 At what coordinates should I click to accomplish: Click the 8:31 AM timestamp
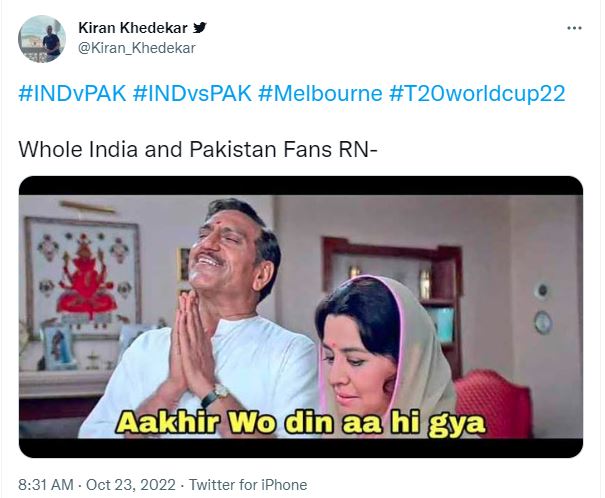pyautogui.click(x=46, y=484)
